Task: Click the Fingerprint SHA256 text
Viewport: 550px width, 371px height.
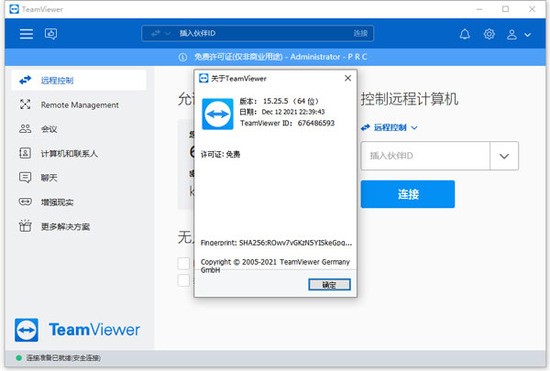Action: click(x=276, y=243)
